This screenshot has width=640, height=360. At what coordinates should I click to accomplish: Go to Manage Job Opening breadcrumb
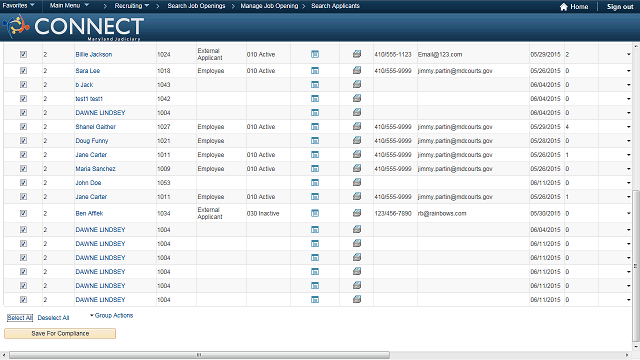point(269,6)
